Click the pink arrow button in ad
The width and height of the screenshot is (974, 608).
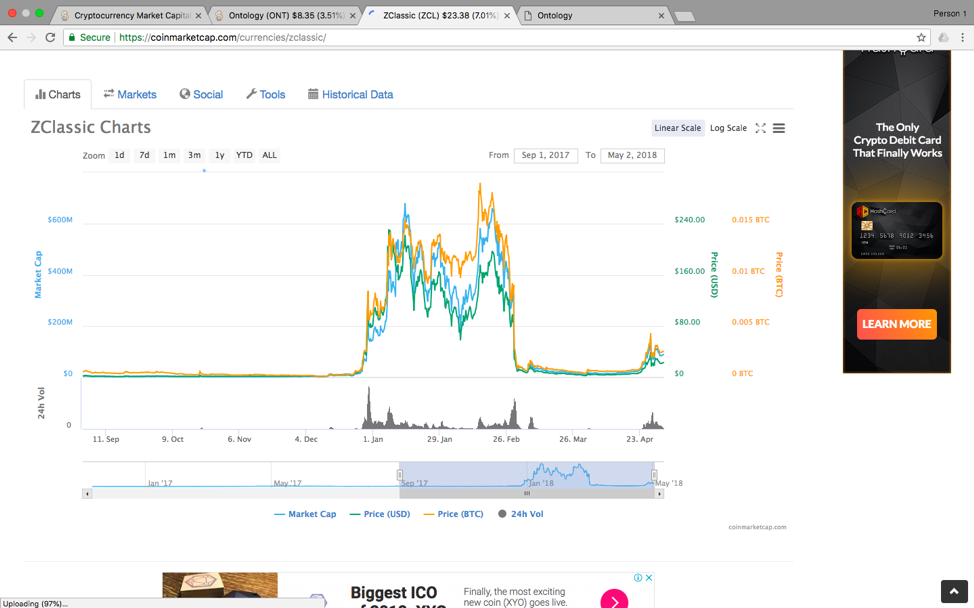pos(614,599)
